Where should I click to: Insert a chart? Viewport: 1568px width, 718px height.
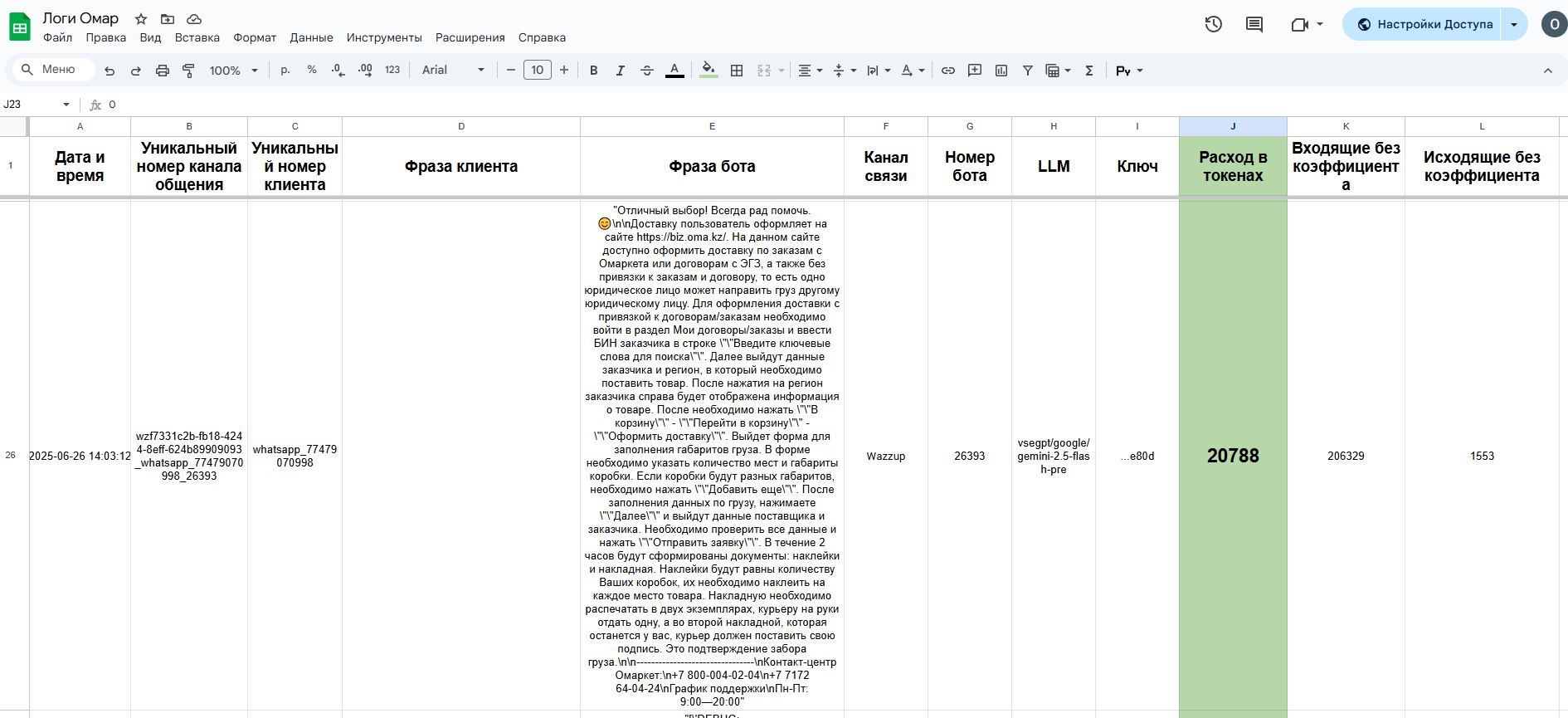[x=1001, y=71]
